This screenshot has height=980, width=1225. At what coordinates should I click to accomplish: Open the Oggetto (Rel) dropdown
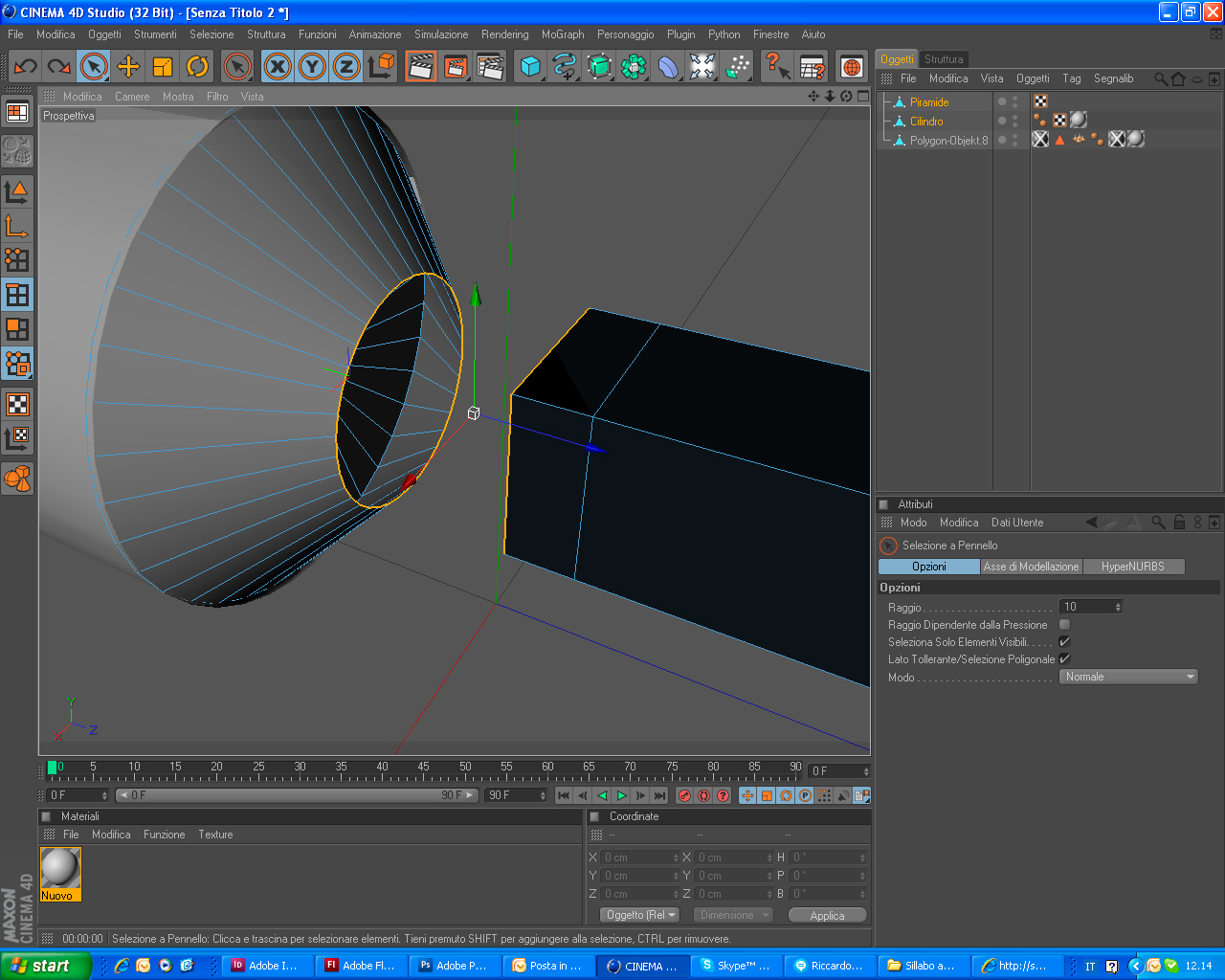click(x=640, y=915)
